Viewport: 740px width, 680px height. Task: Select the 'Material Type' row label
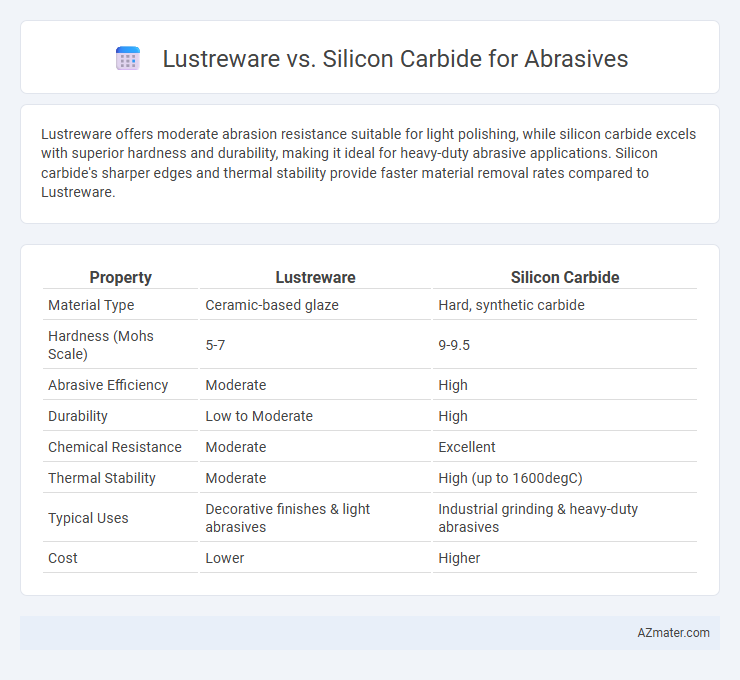[91, 305]
